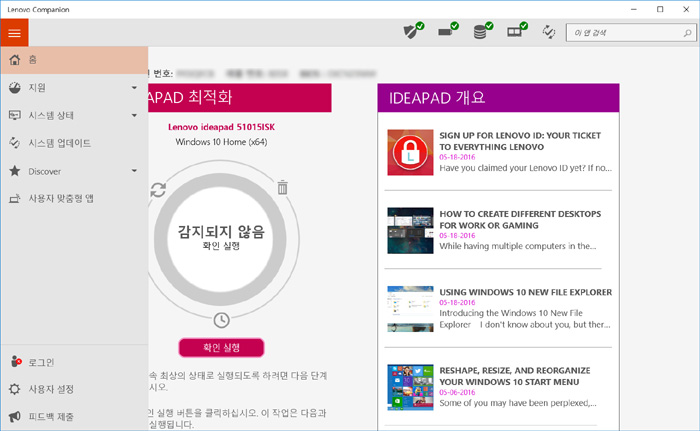The image size is (700, 431).
Task: Click the IDEAPAD 개요 header
Action: (498, 98)
